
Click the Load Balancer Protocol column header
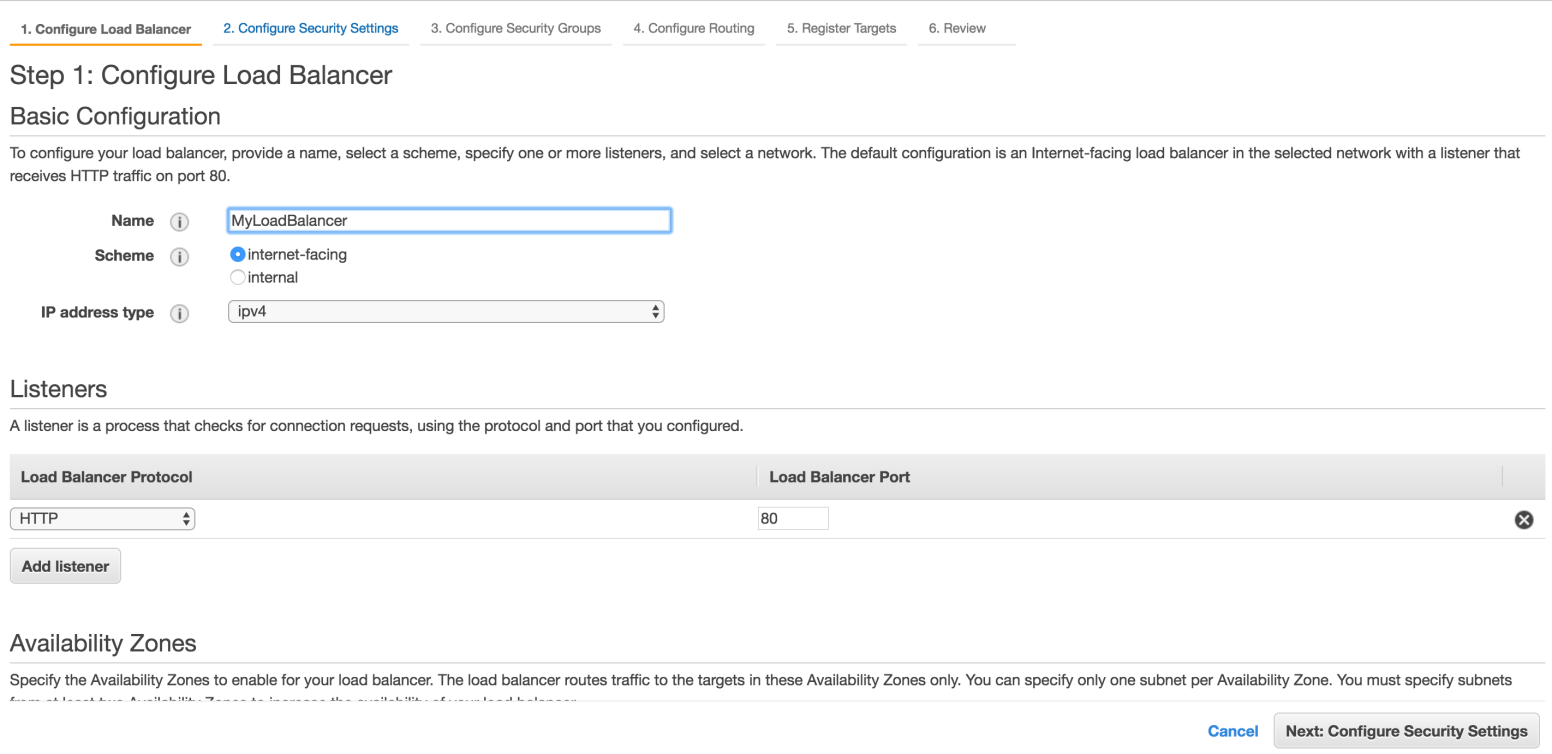[x=107, y=477]
